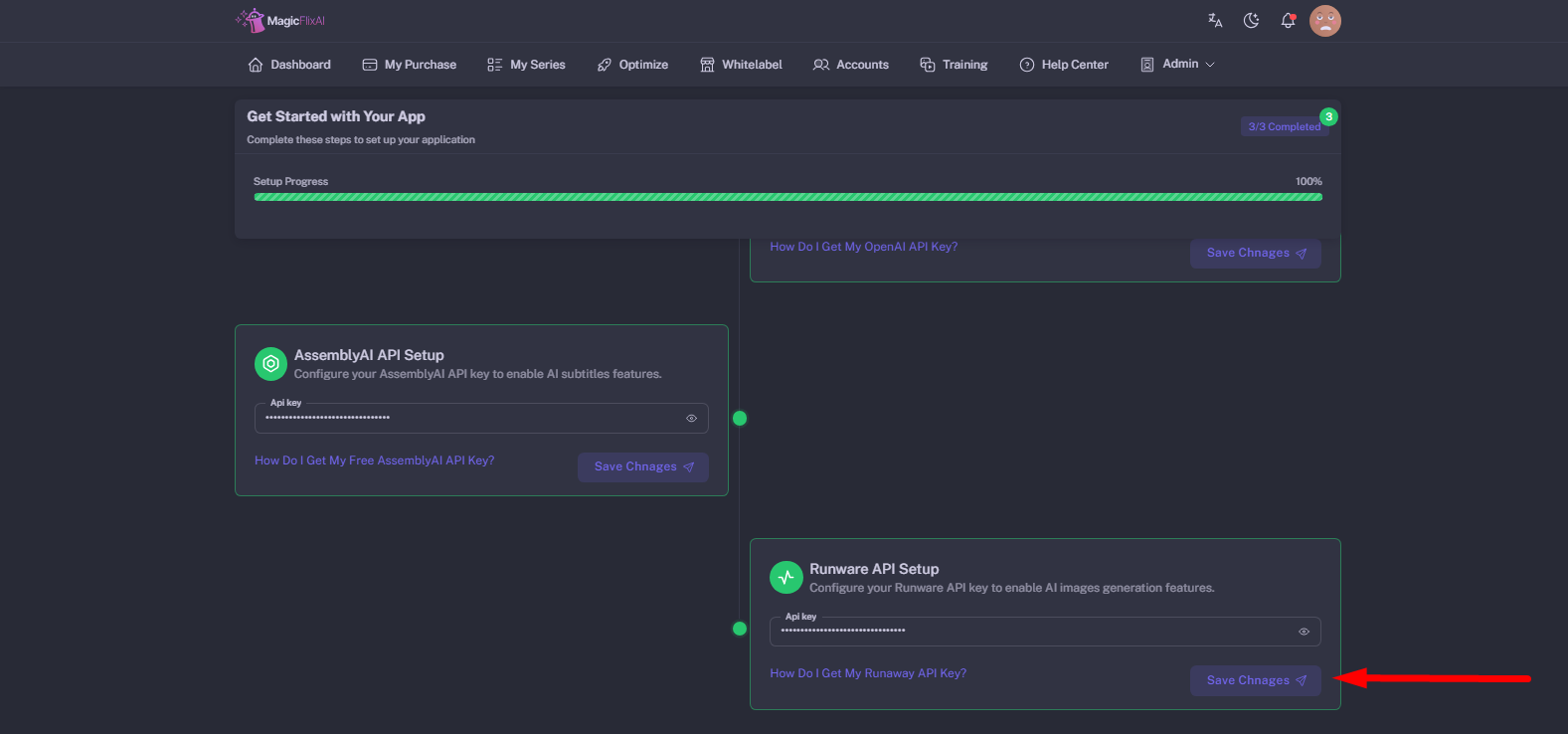Reveal the AssemblyAI API key
The width and height of the screenshot is (1568, 734).
691,419
